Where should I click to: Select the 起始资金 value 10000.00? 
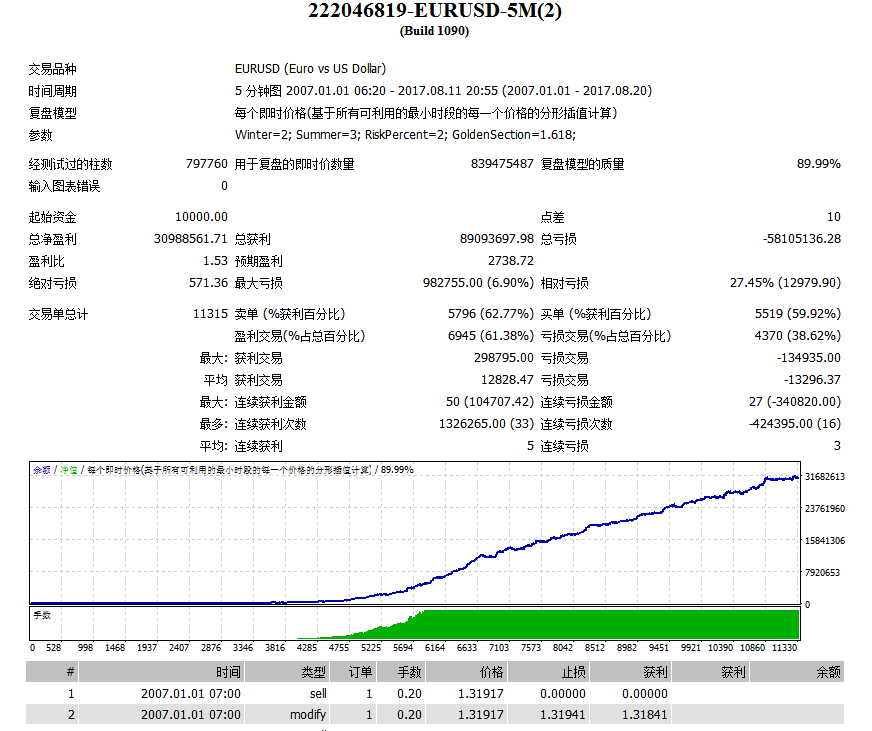pos(201,217)
